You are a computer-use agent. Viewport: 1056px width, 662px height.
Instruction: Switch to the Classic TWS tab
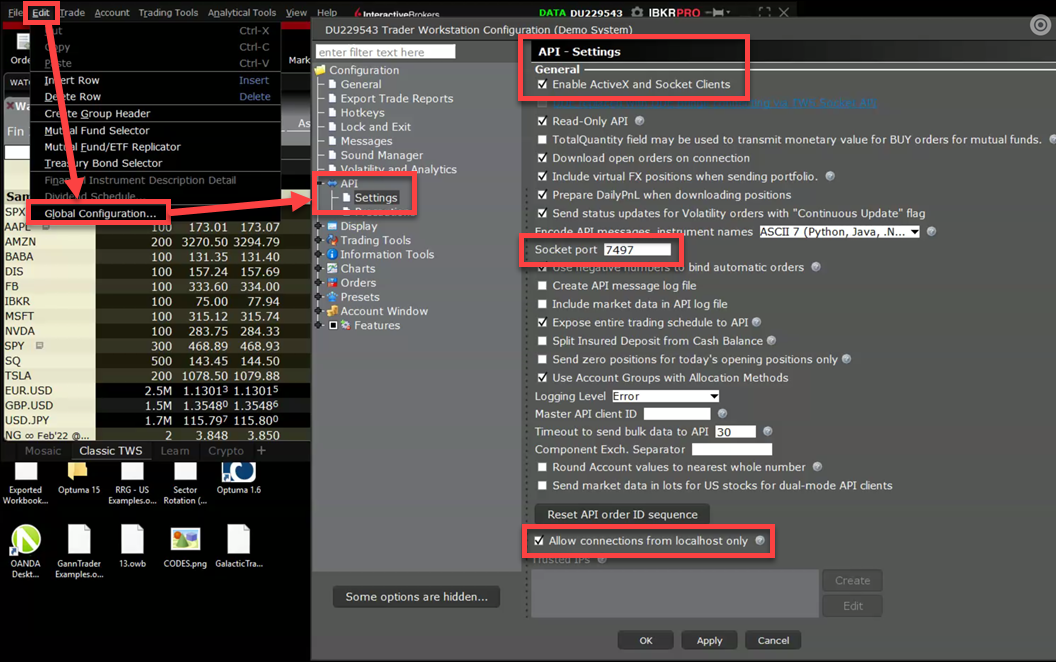pyautogui.click(x=110, y=451)
